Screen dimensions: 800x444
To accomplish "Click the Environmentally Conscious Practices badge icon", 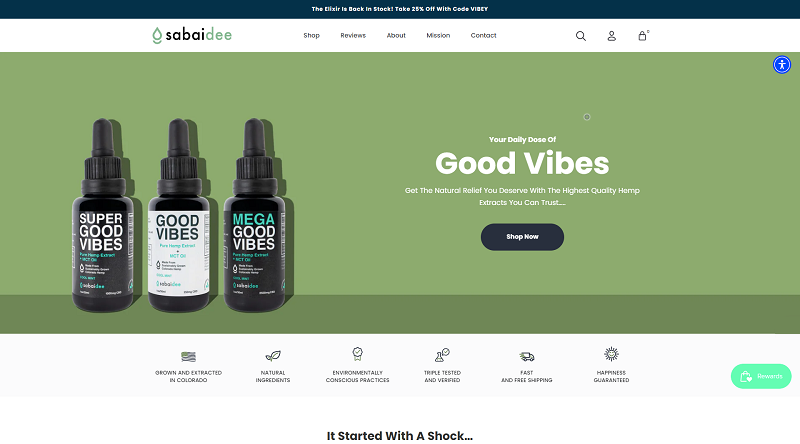I will pos(358,354).
